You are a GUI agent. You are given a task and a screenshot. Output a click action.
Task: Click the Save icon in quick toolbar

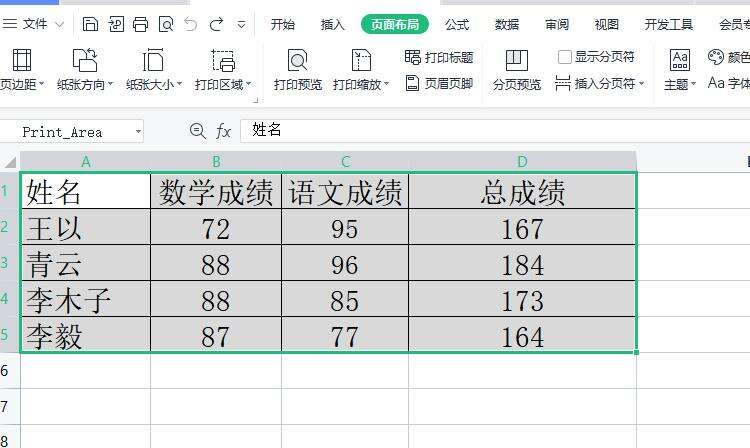tap(90, 24)
